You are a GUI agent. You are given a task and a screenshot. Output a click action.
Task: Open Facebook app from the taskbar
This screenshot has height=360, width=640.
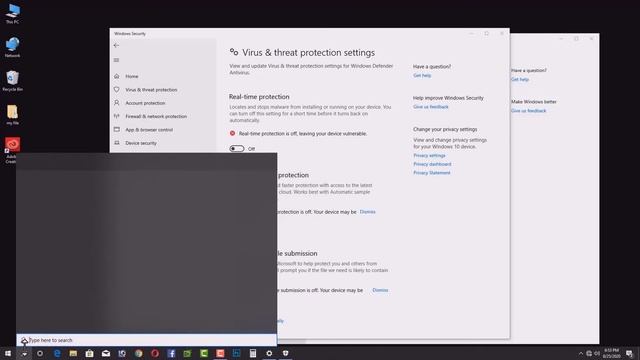point(171,353)
